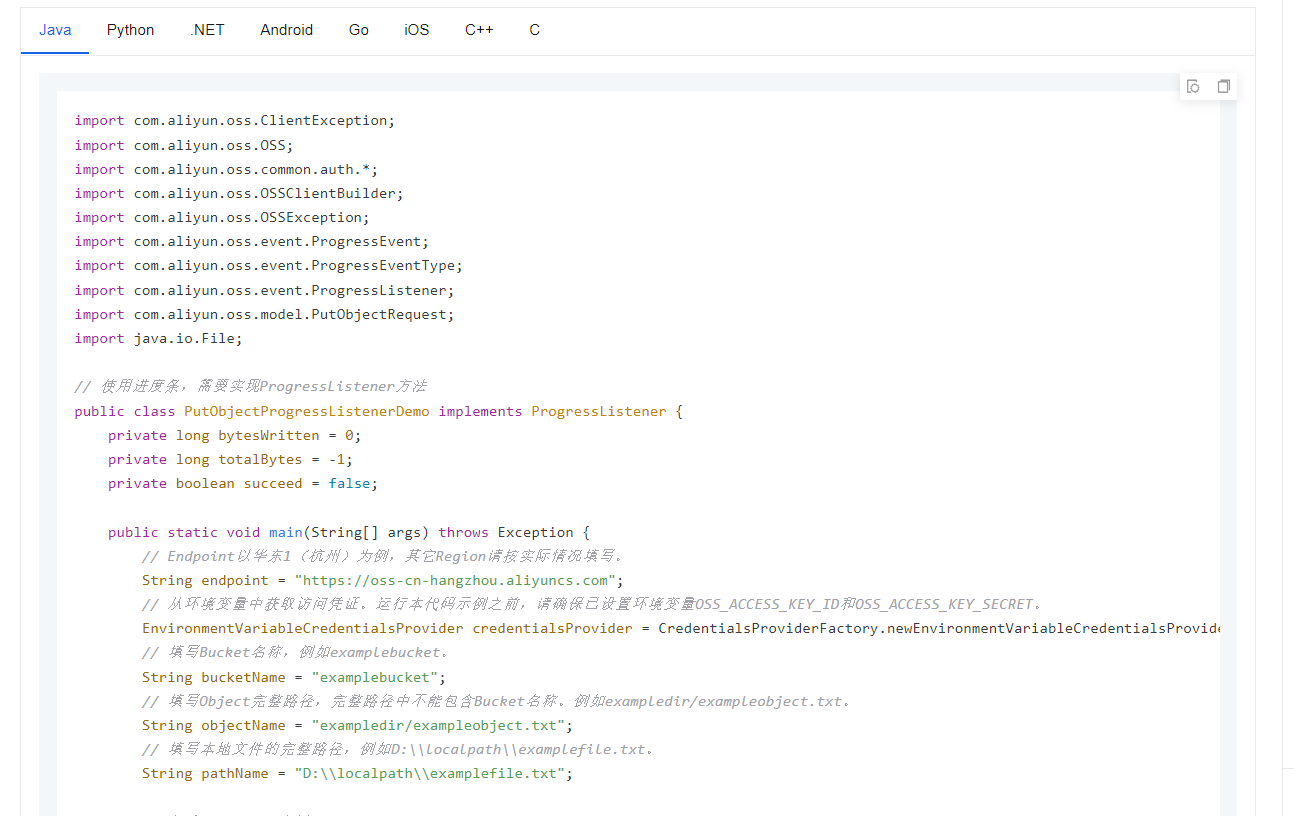
Task: Click the '填写本地文件的完整路径' comment
Action: coord(398,749)
